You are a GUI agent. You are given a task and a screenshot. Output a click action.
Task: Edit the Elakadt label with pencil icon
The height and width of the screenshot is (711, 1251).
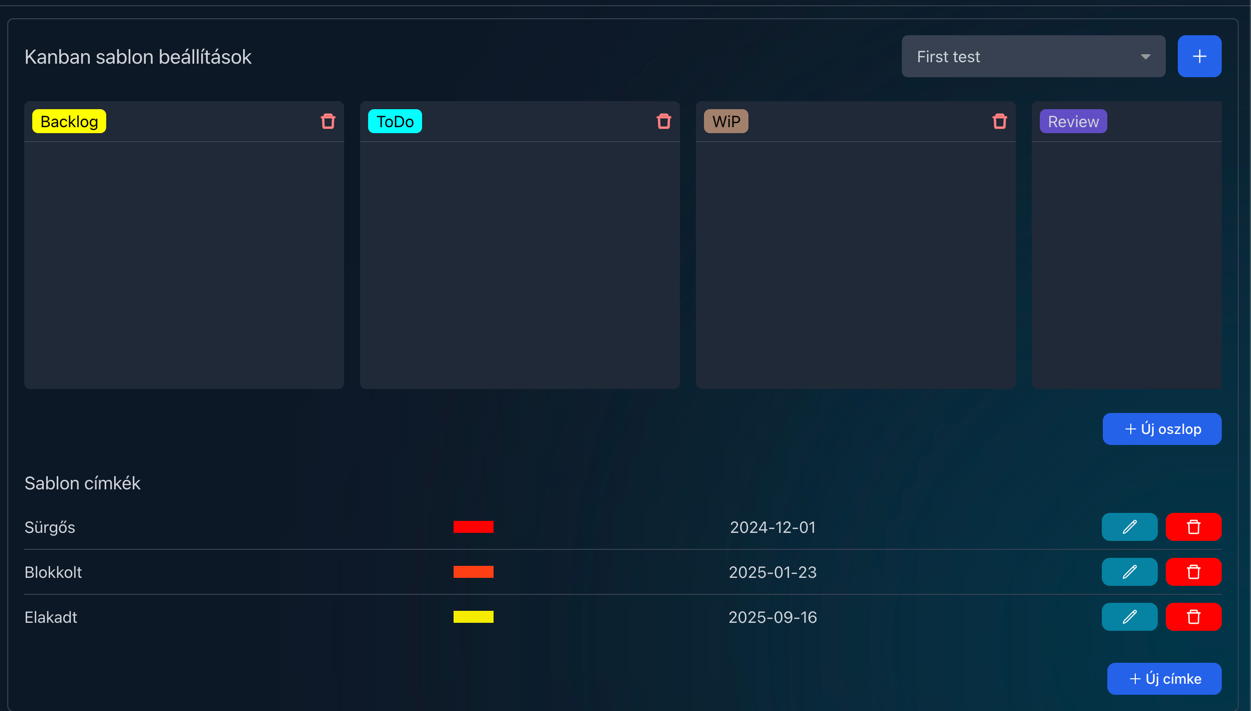pyautogui.click(x=1129, y=617)
